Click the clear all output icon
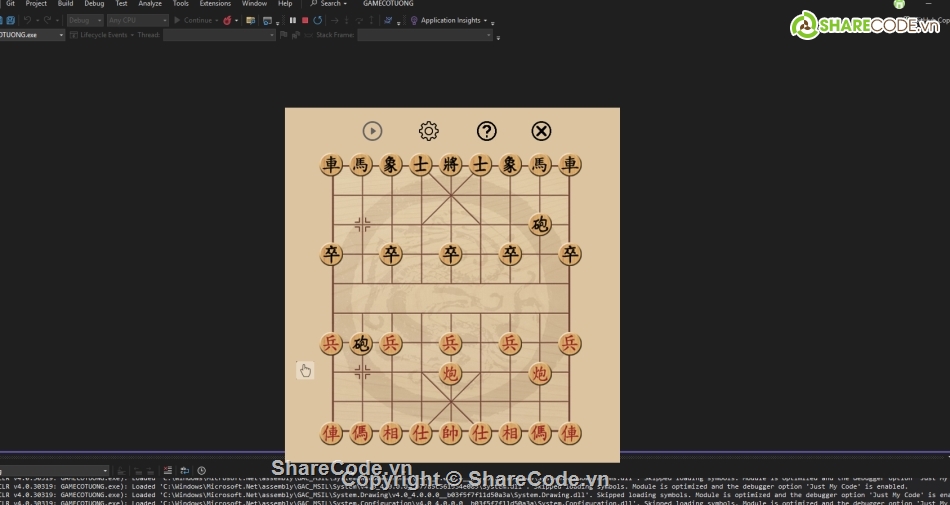Image resolution: width=950 pixels, height=505 pixels. click(168, 470)
